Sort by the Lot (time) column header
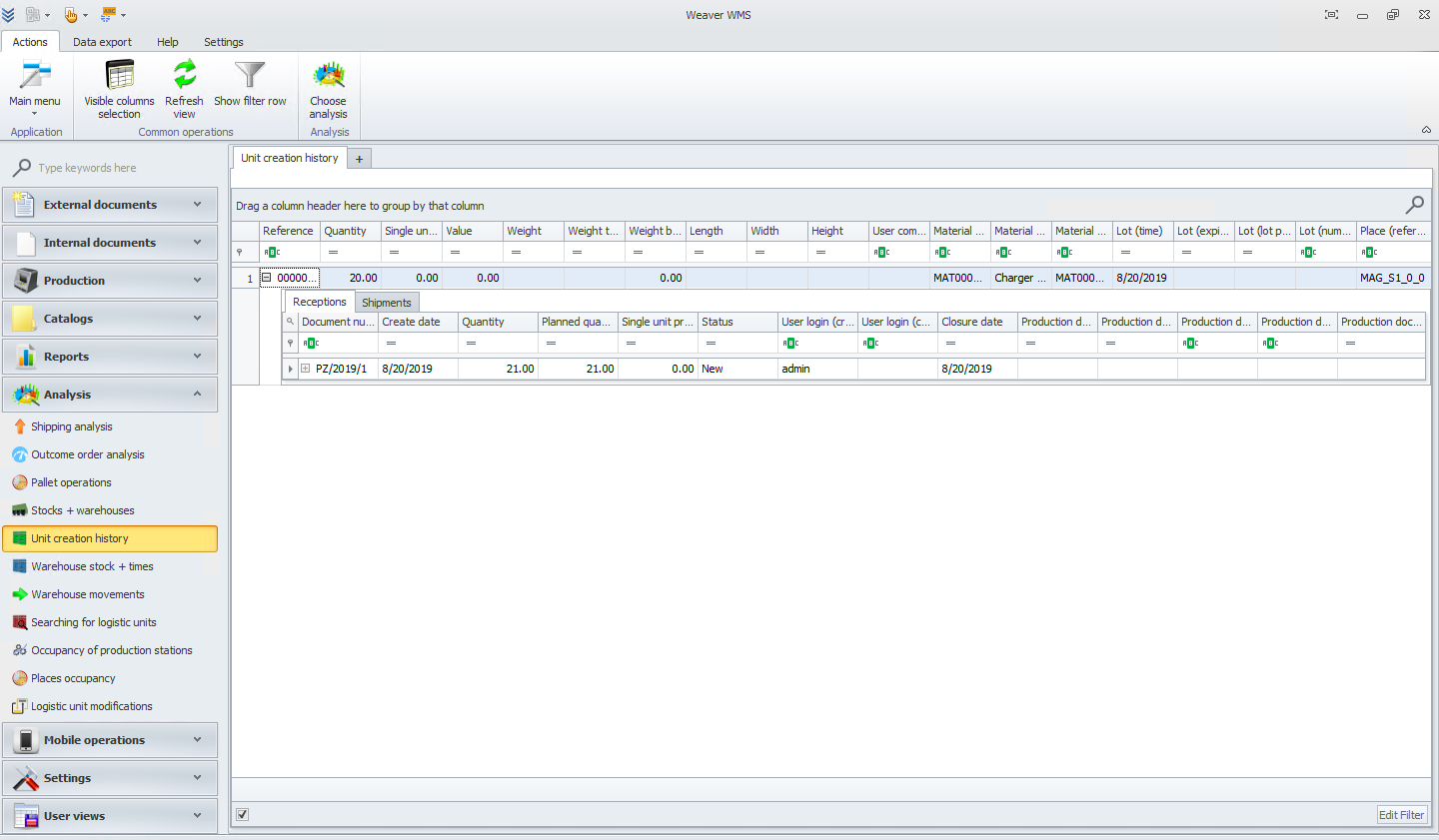The image size is (1439, 840). (1143, 231)
